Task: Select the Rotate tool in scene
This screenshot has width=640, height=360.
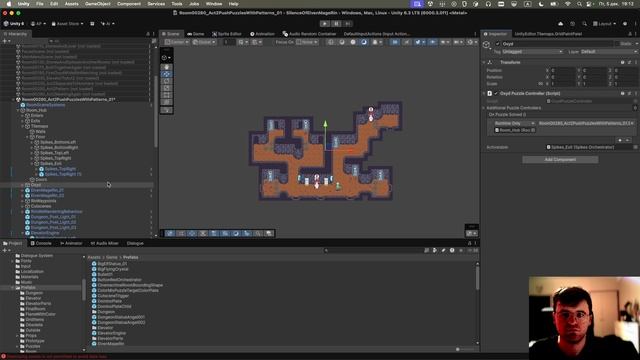Action: pyautogui.click(x=167, y=81)
